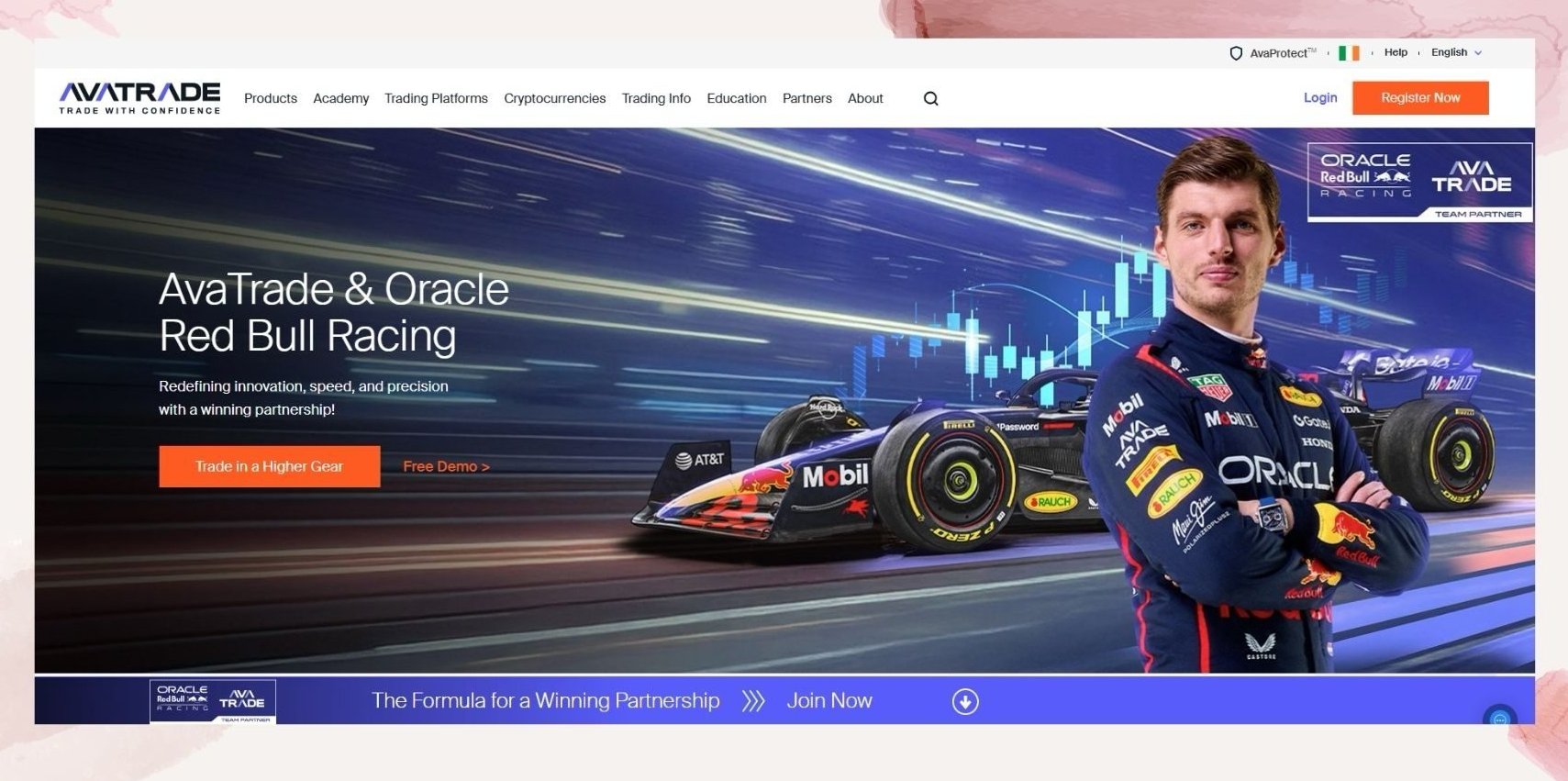
Task: Open the live chat bubble icon
Action: coord(1500,717)
